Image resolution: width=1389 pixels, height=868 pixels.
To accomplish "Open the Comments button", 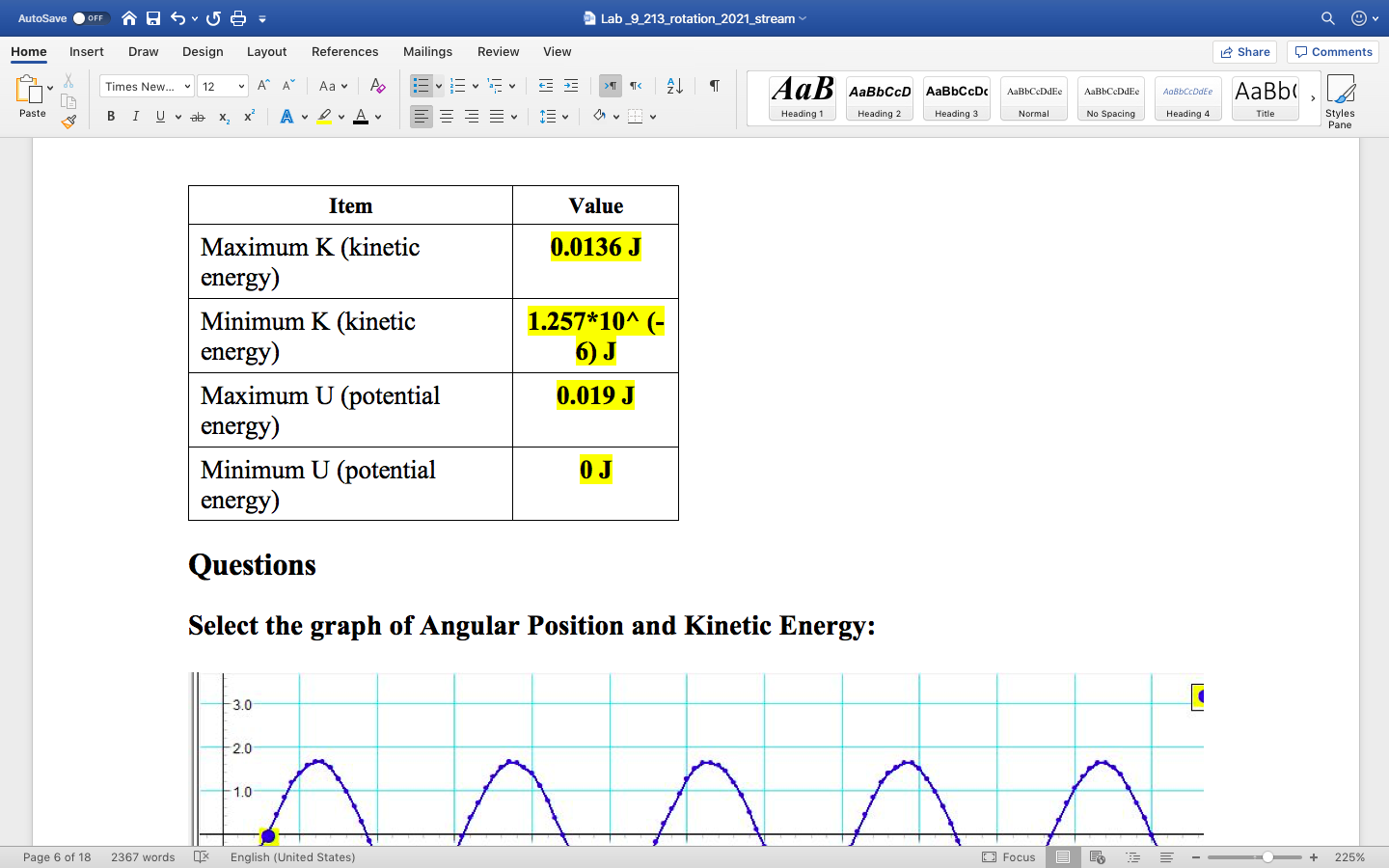I will (x=1332, y=52).
